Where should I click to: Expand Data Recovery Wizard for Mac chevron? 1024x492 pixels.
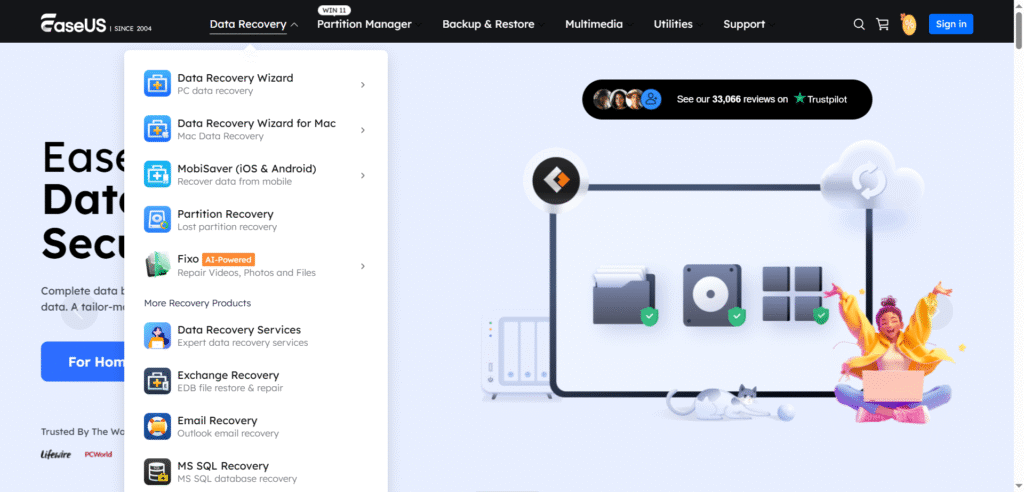[362, 130]
